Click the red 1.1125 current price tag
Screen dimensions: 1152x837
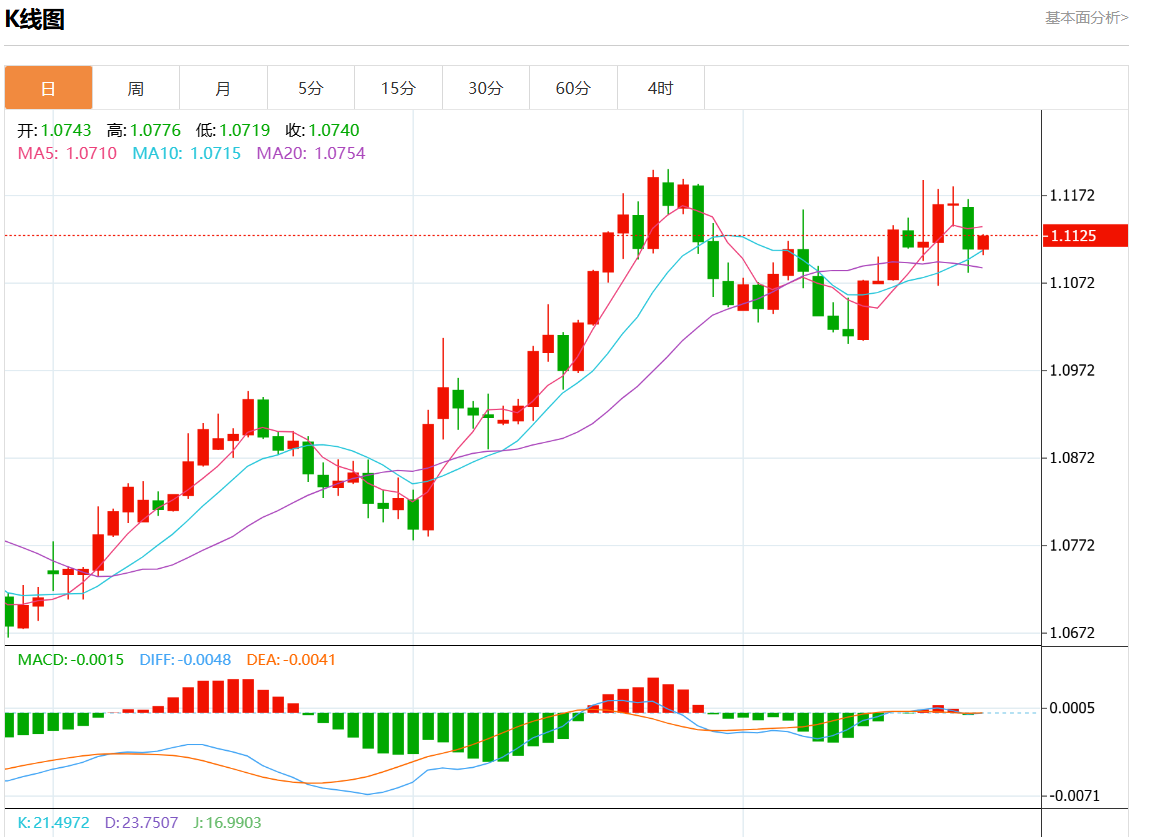pos(1085,236)
